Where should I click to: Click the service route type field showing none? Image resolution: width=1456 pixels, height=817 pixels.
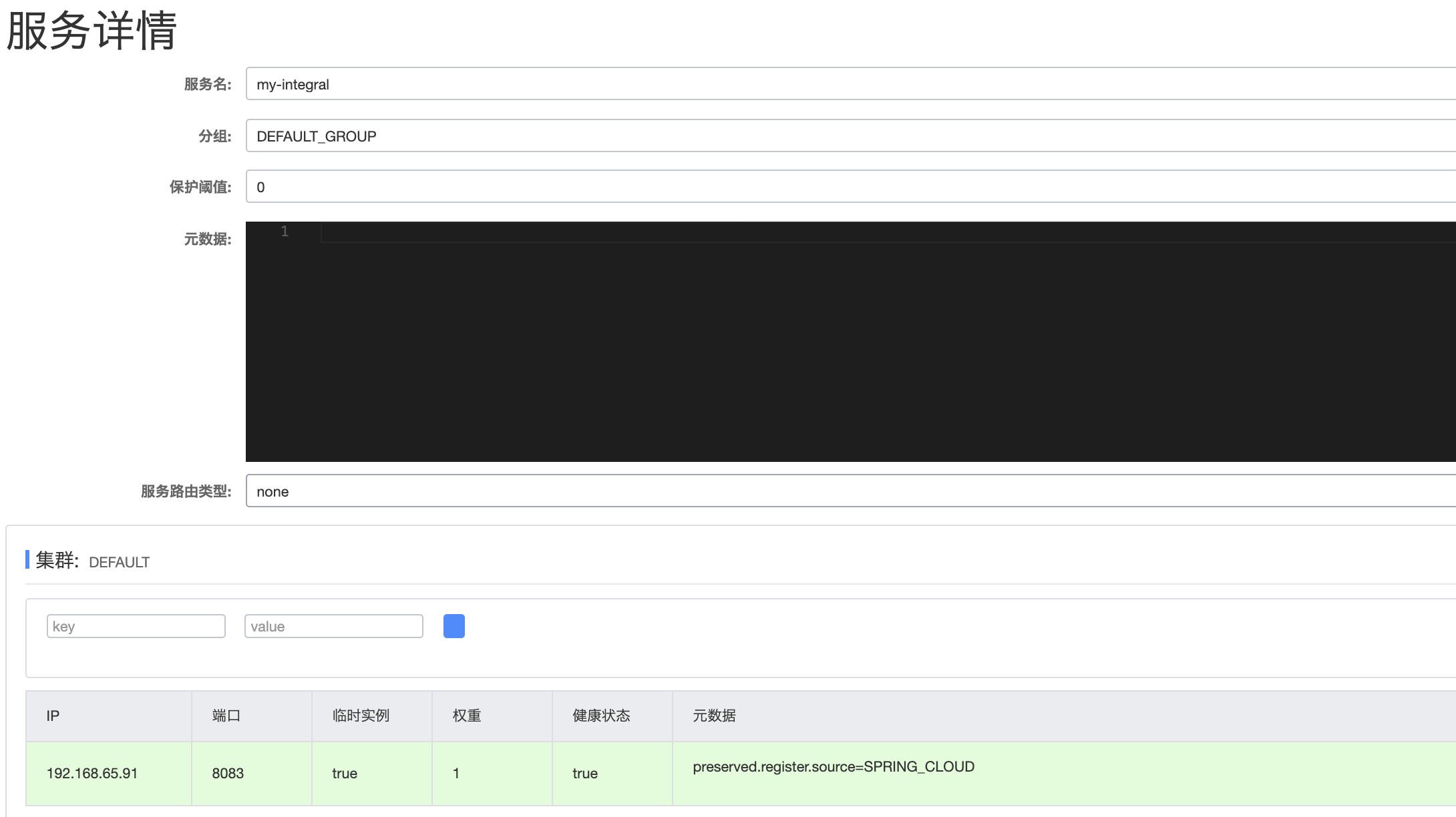click(x=851, y=491)
